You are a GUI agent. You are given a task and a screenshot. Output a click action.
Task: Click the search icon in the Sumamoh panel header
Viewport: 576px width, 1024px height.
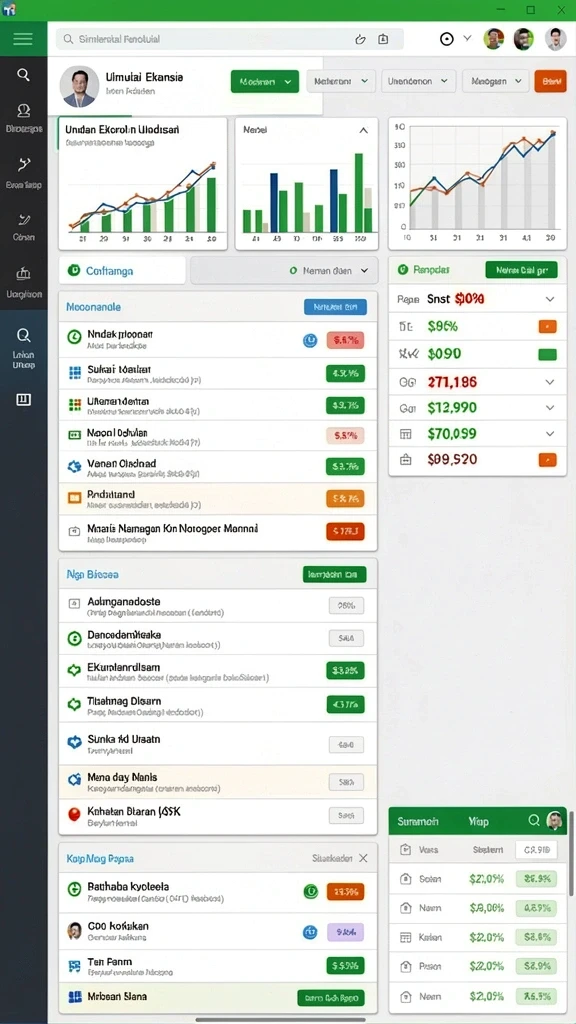click(x=534, y=820)
